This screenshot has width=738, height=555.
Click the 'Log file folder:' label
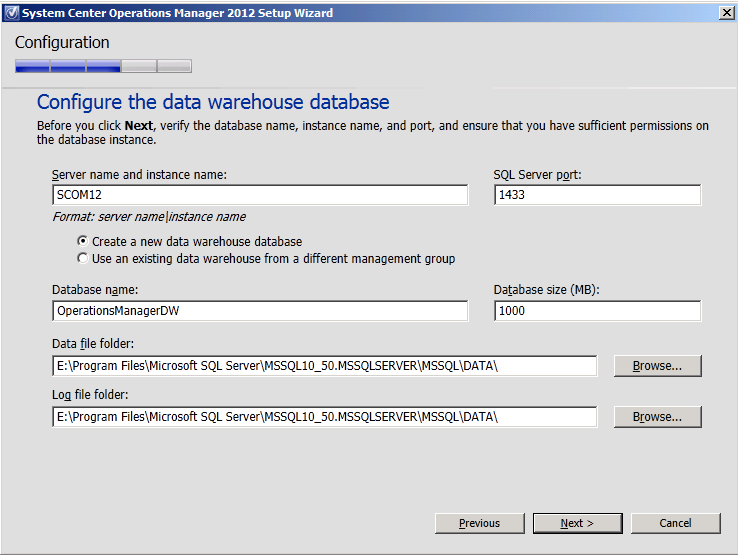coord(90,394)
